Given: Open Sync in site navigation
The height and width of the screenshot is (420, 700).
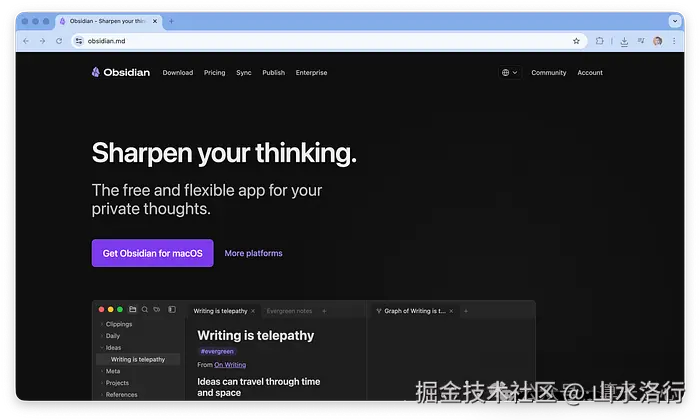Looking at the screenshot, I should tap(244, 72).
